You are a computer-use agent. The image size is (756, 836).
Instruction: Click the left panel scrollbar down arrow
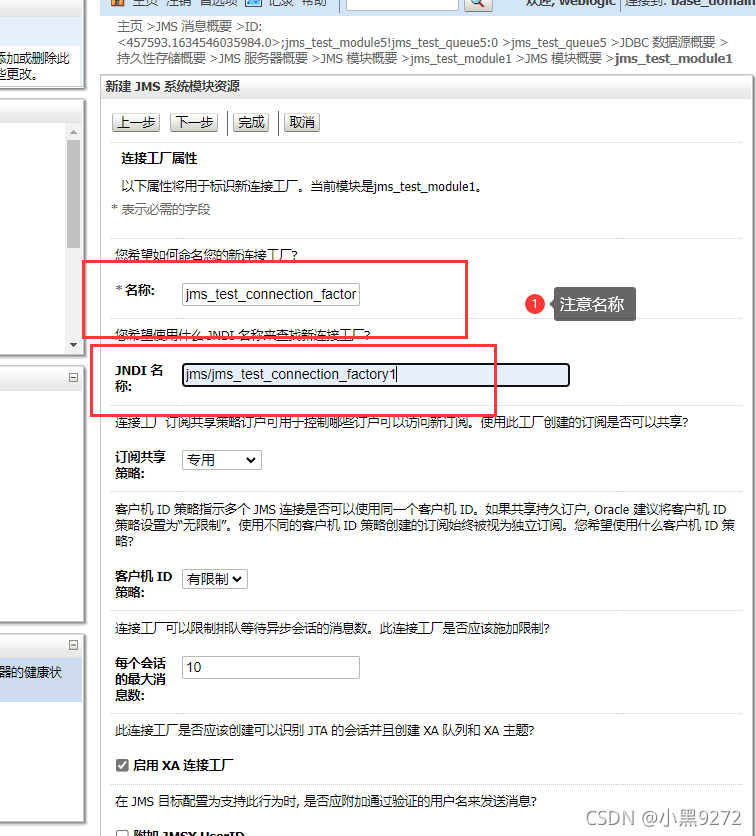pos(74,345)
